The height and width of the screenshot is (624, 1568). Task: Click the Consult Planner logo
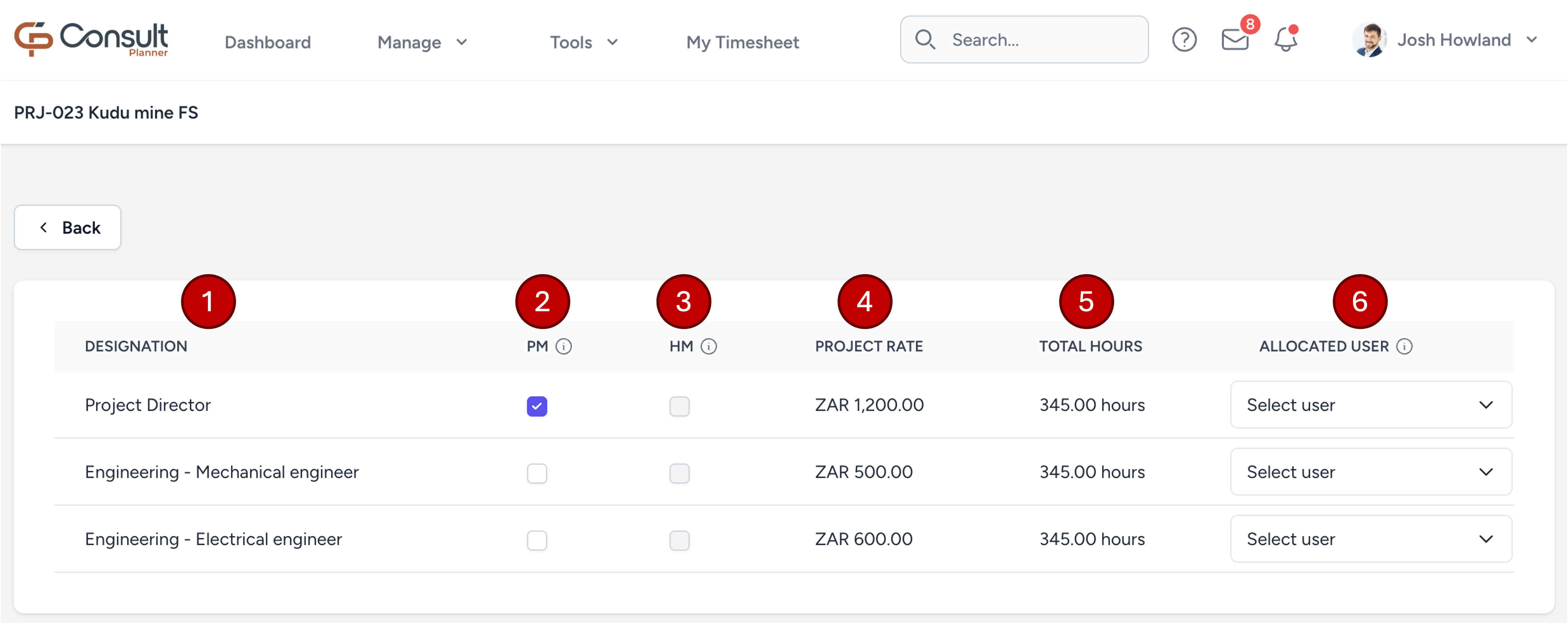(91, 40)
